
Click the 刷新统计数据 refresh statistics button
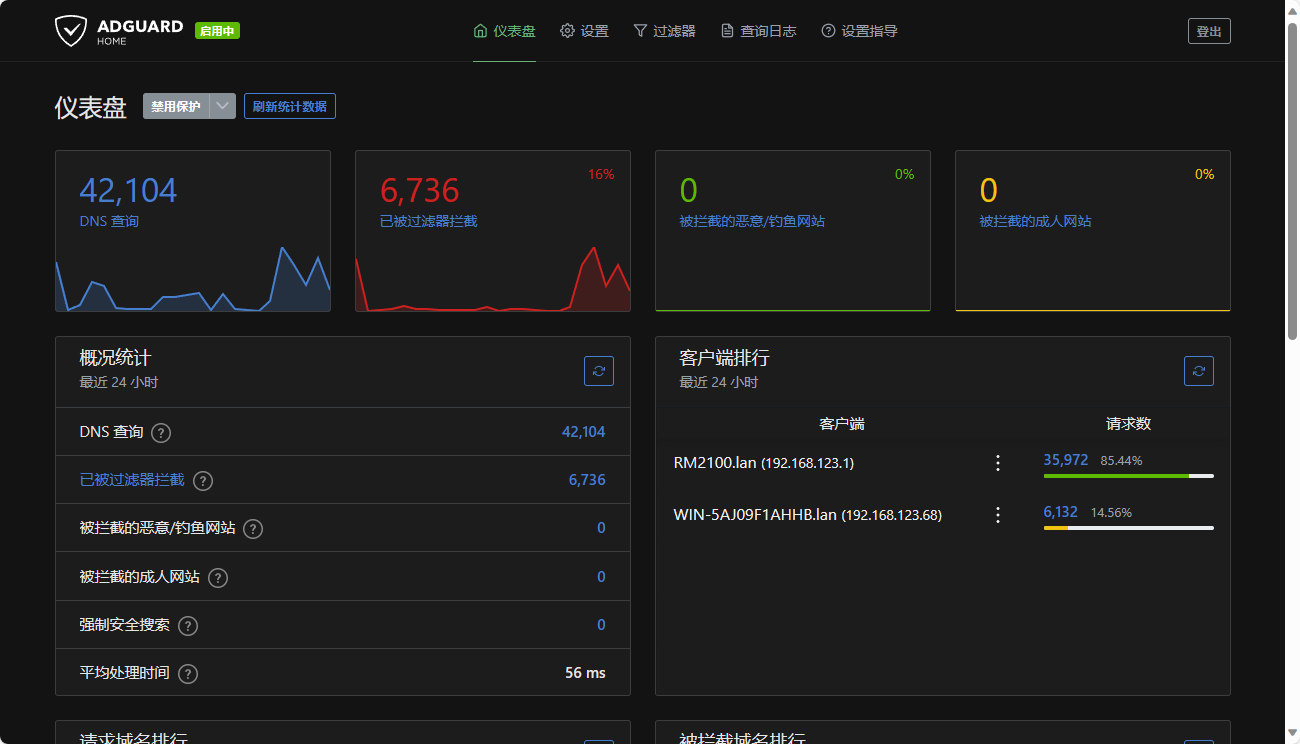tap(290, 106)
